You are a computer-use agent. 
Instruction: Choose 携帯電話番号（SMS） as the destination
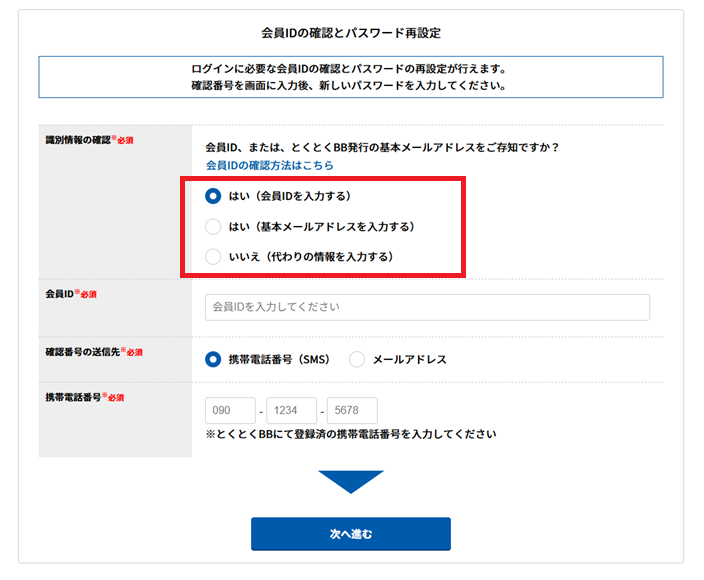[213, 360]
